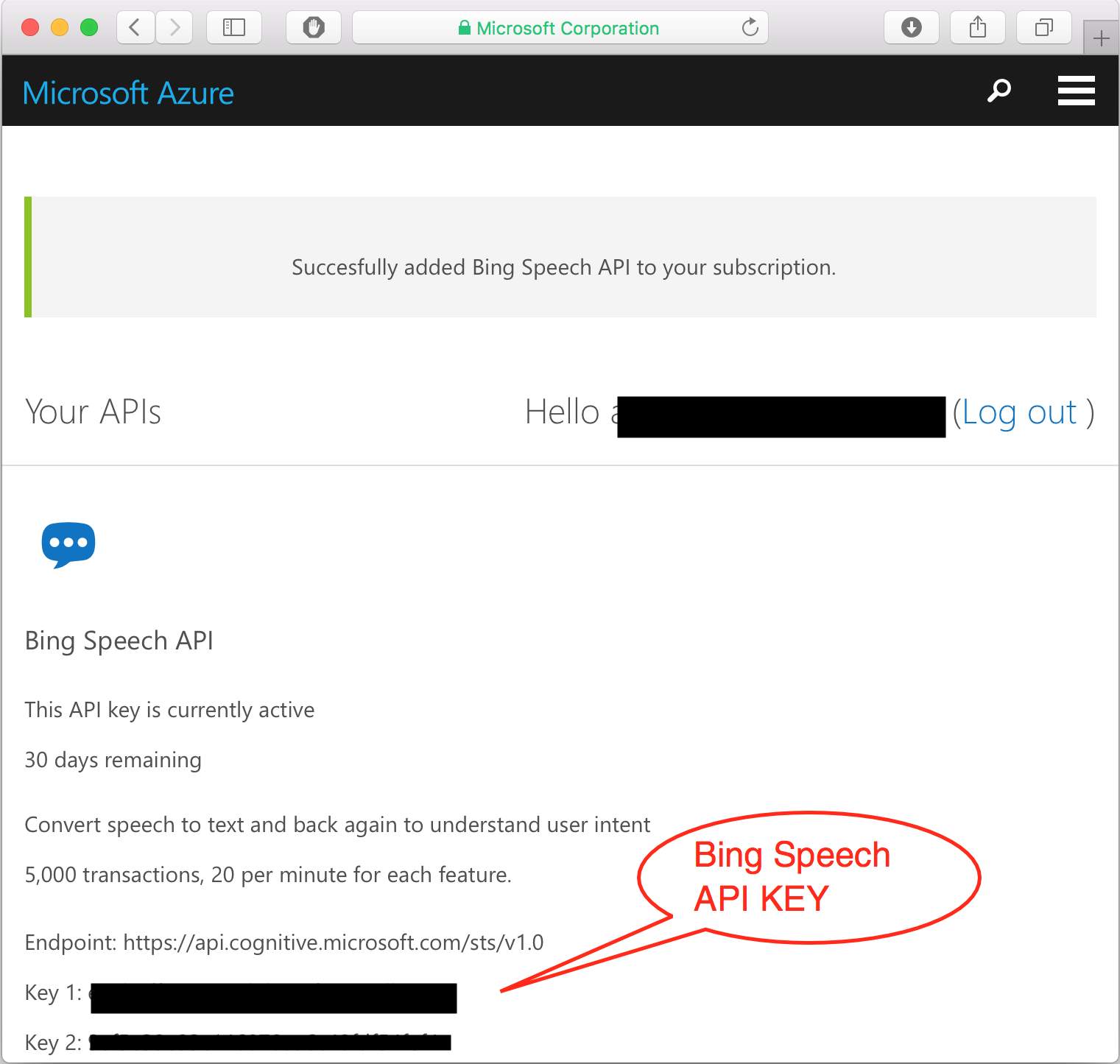Show the Safari sidebar
1120x1064 pixels.
pyautogui.click(x=234, y=28)
